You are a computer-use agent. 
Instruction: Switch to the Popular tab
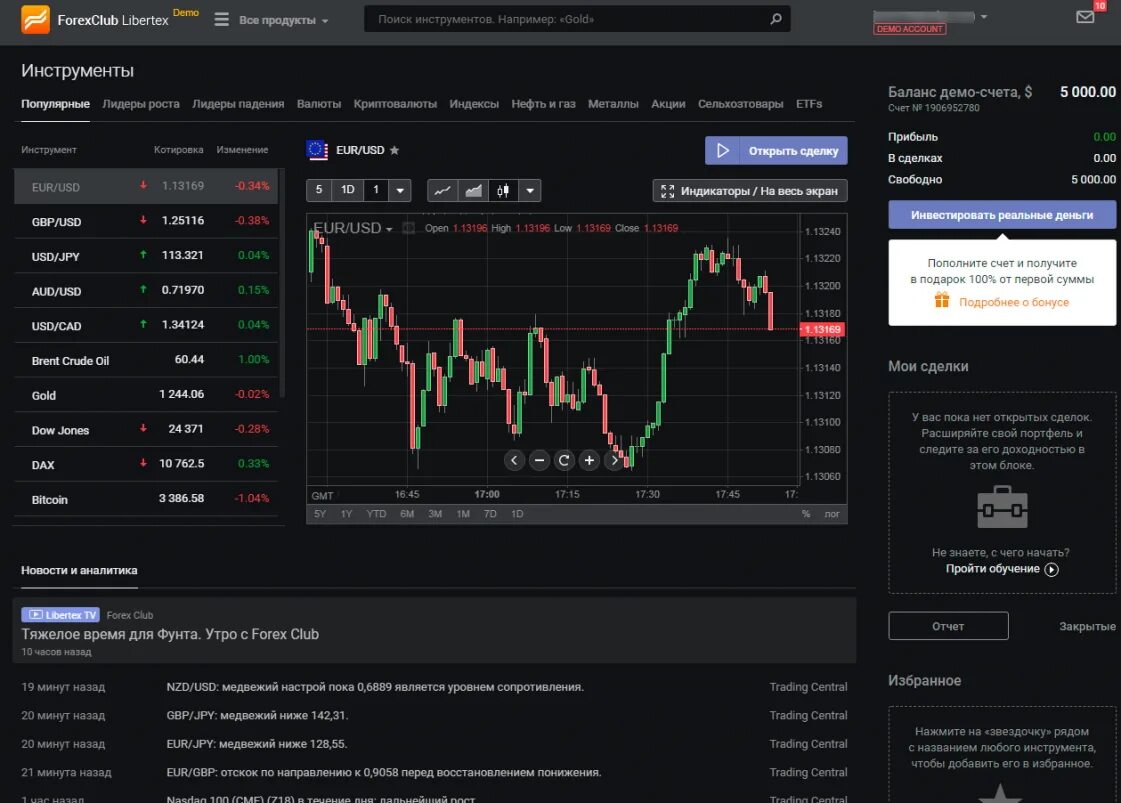[x=55, y=104]
